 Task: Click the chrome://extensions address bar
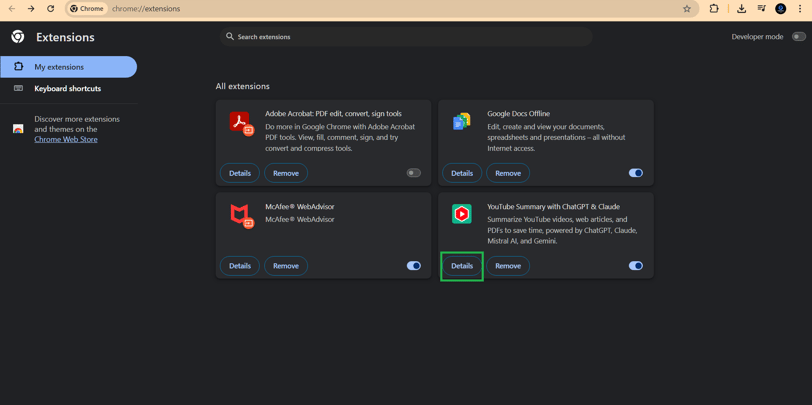pyautogui.click(x=383, y=9)
